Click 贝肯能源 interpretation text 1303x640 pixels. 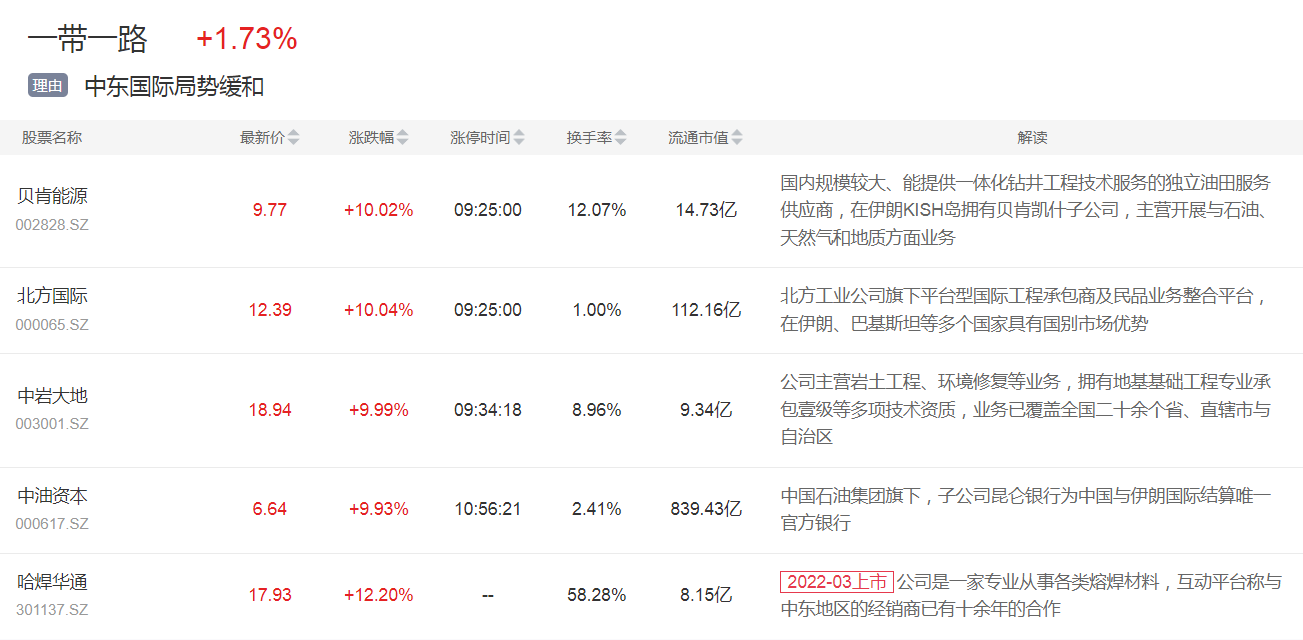(1026, 210)
